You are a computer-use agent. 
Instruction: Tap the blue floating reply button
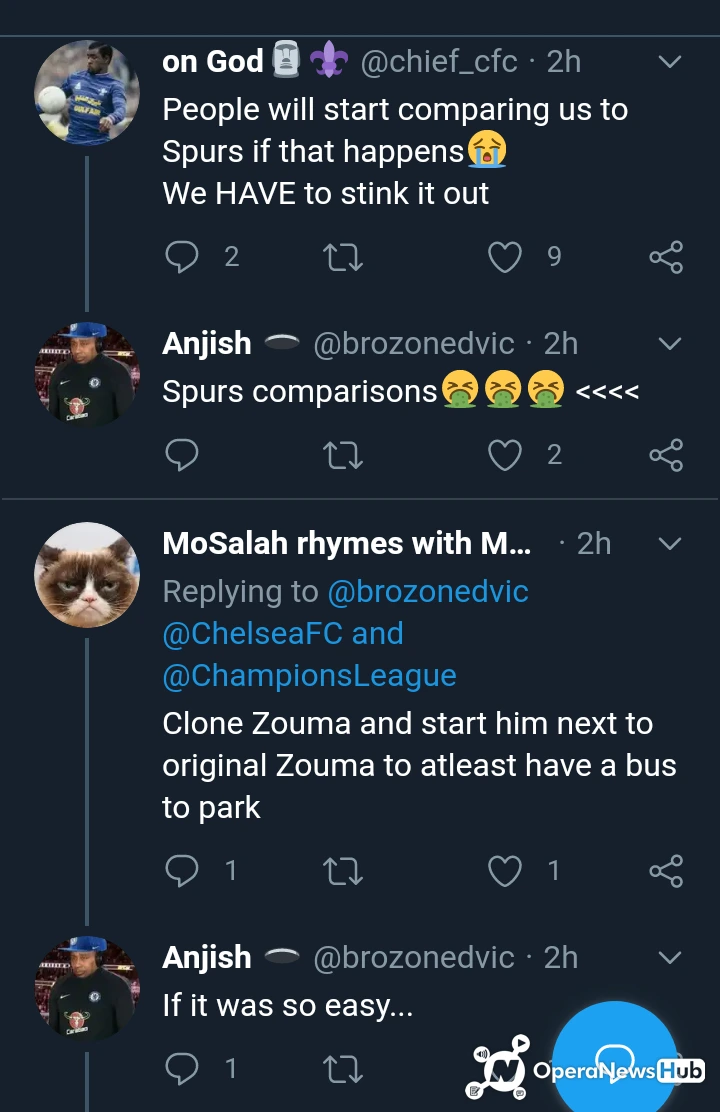614,1062
